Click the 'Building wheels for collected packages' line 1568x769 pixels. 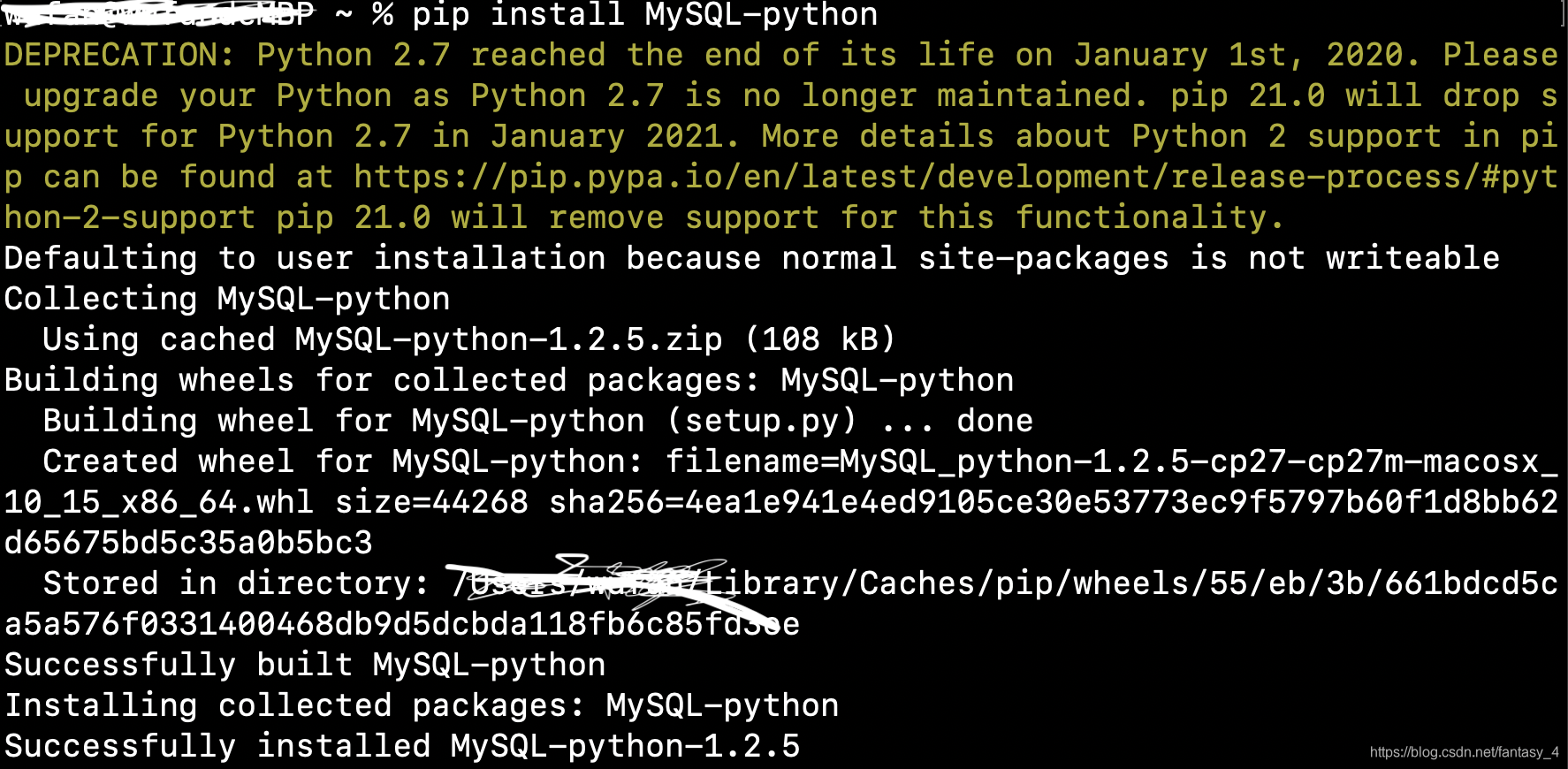pos(509,380)
